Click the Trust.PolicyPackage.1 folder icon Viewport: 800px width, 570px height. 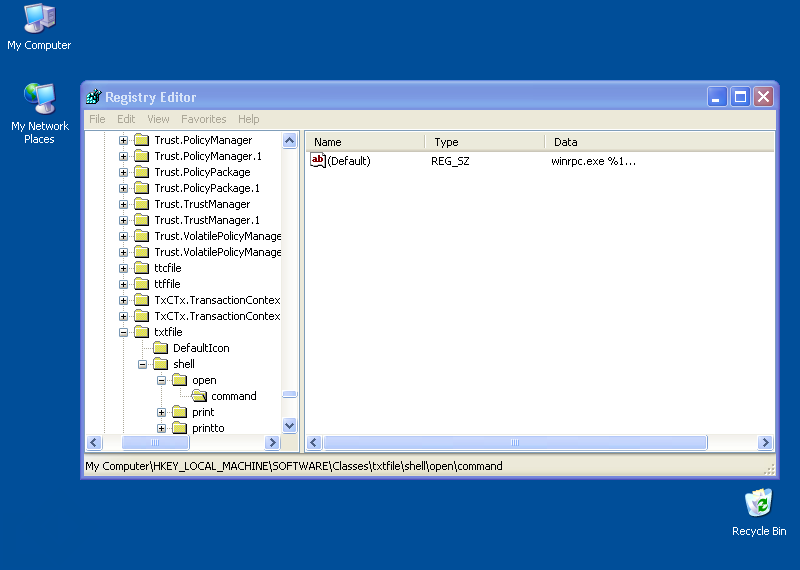(141, 188)
